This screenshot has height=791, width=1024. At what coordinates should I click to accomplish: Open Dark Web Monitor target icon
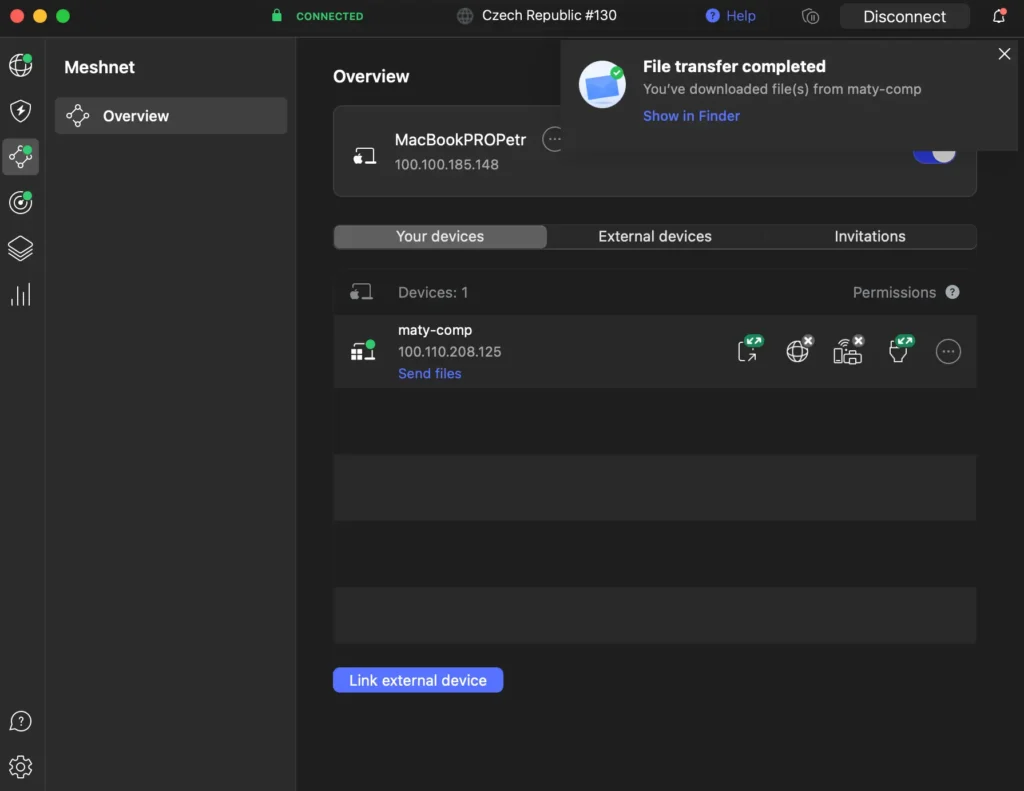point(20,203)
